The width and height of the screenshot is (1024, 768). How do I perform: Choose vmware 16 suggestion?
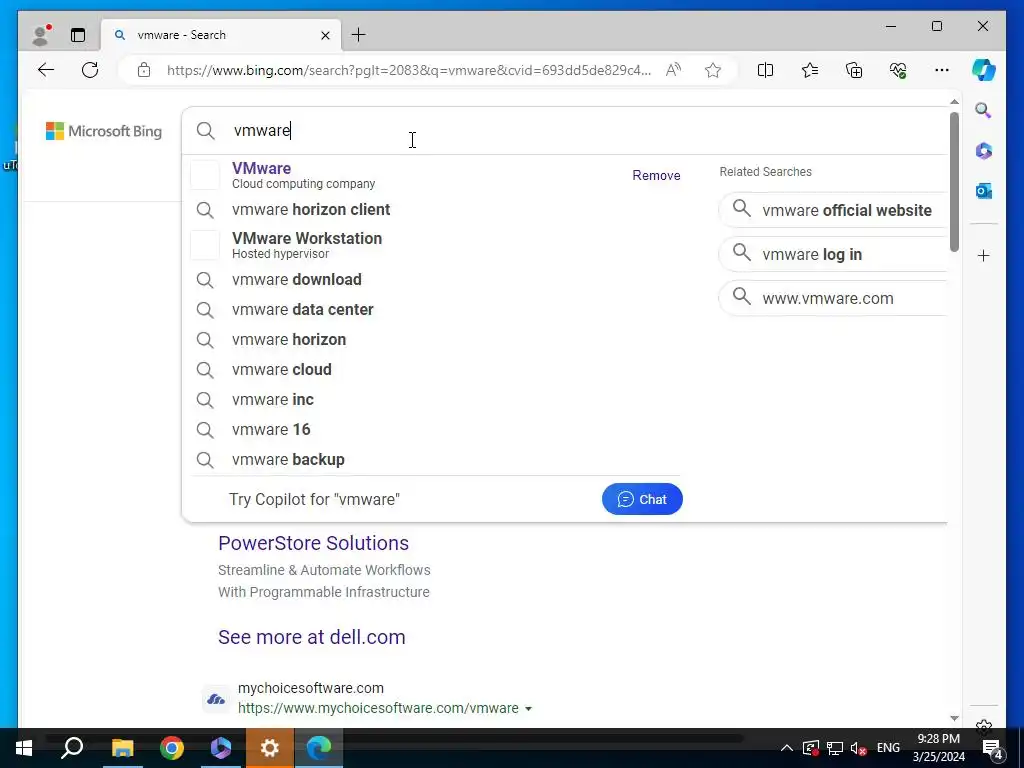pos(435,430)
